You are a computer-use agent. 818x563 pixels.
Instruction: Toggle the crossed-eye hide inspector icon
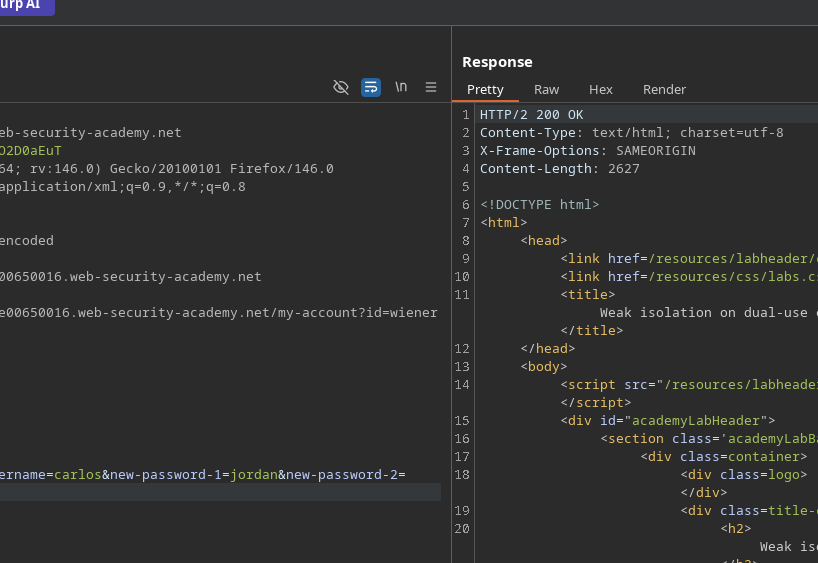tap(341, 87)
